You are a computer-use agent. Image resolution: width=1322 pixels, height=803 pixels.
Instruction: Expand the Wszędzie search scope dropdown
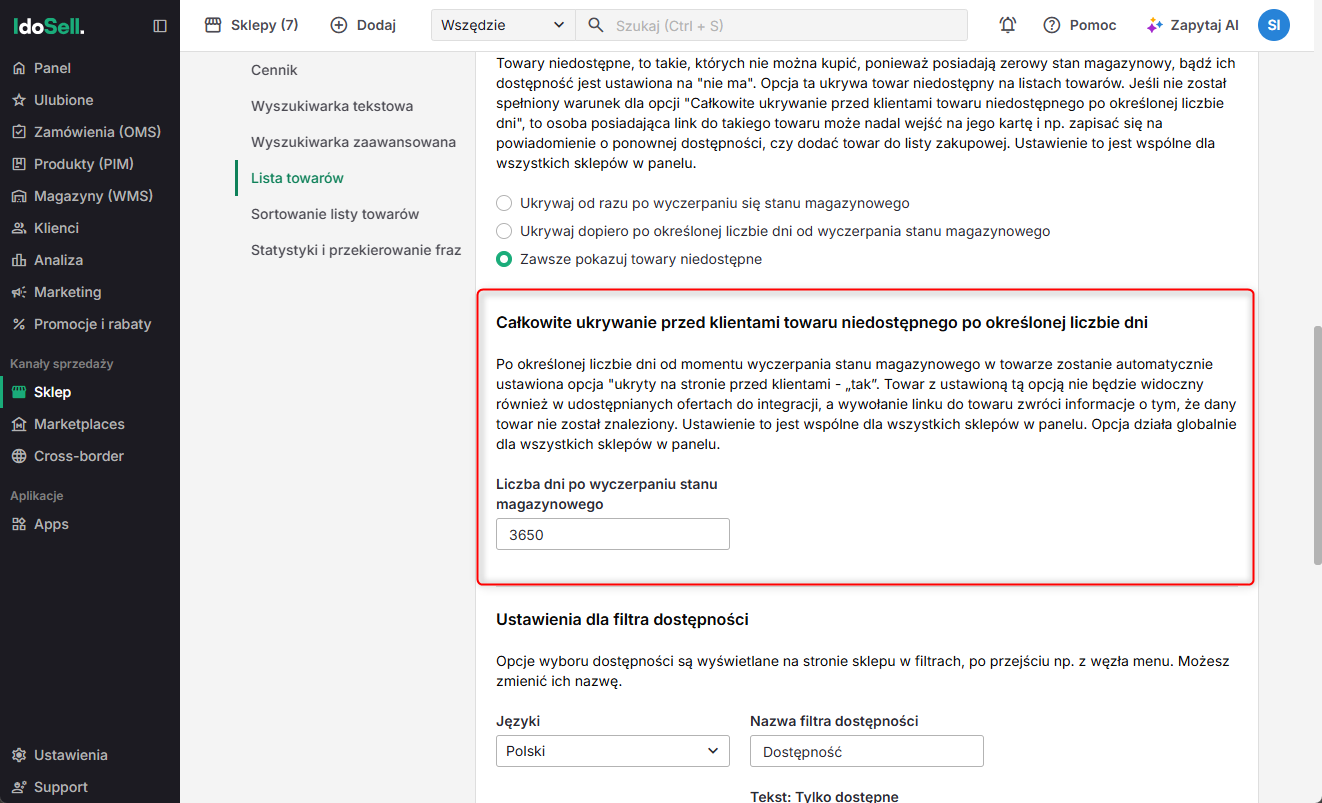point(503,25)
